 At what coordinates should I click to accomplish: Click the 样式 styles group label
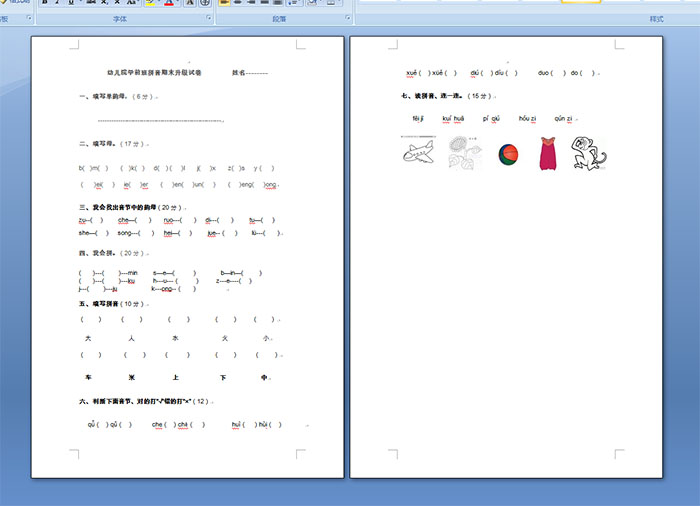656,19
